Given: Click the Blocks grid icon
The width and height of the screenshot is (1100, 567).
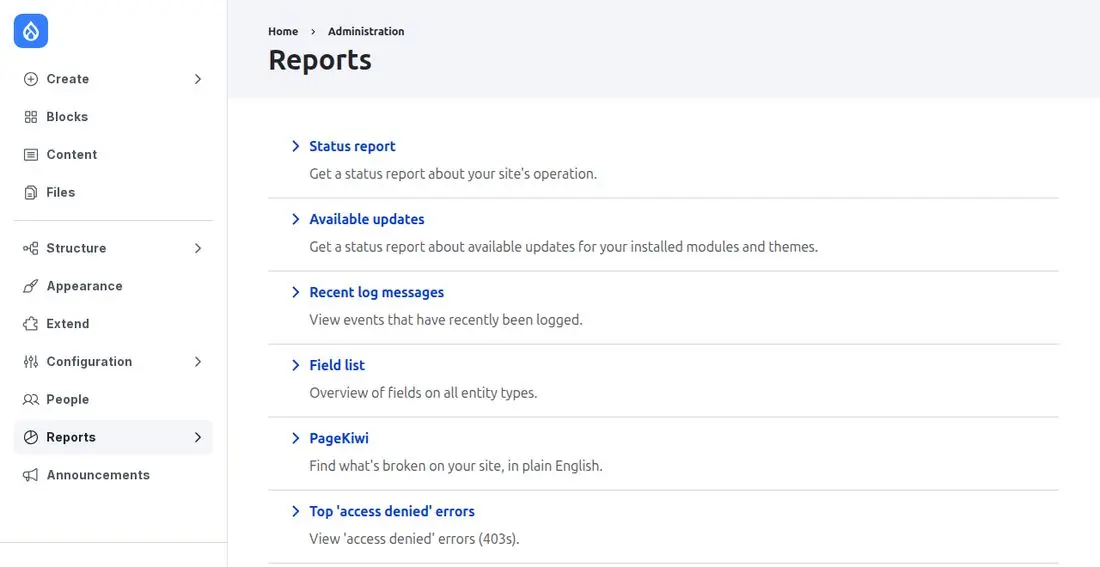Looking at the screenshot, I should click(x=31, y=117).
